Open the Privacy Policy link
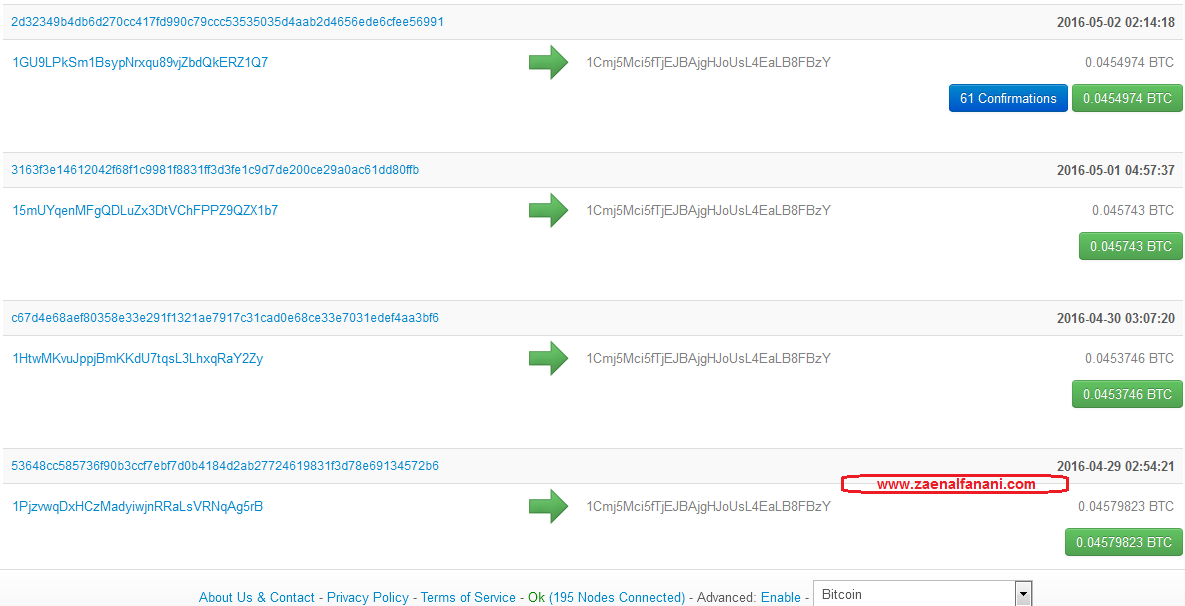Screen dimensions: 1185x606 (367, 597)
